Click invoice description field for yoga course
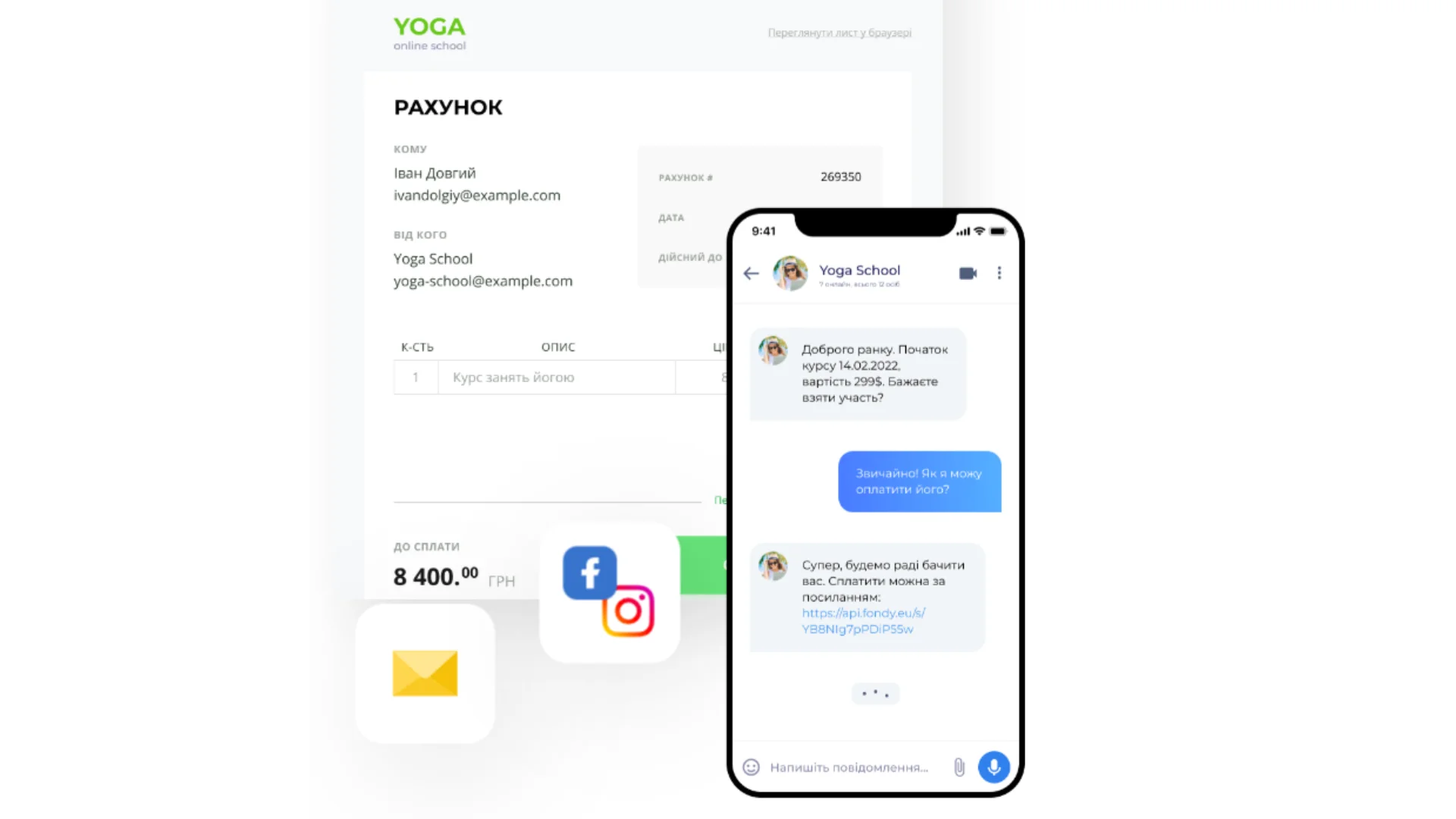Viewport: 1456px width, 819px height. coord(556,377)
